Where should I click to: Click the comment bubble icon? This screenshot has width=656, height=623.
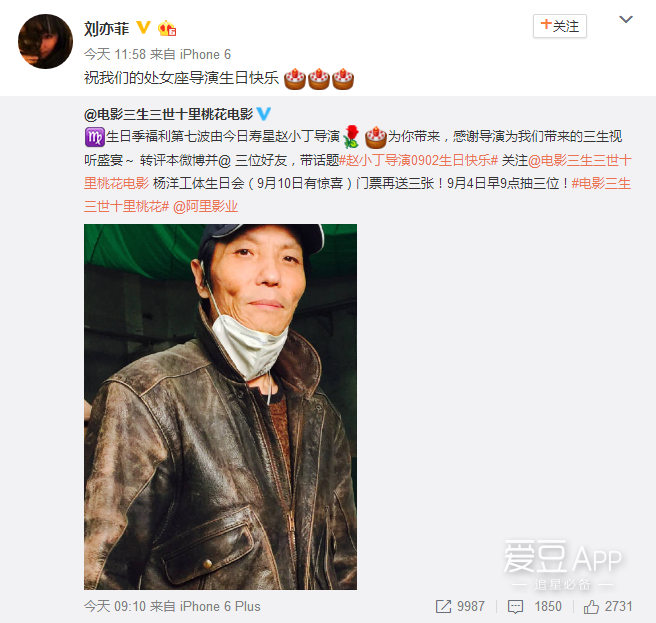click(515, 607)
